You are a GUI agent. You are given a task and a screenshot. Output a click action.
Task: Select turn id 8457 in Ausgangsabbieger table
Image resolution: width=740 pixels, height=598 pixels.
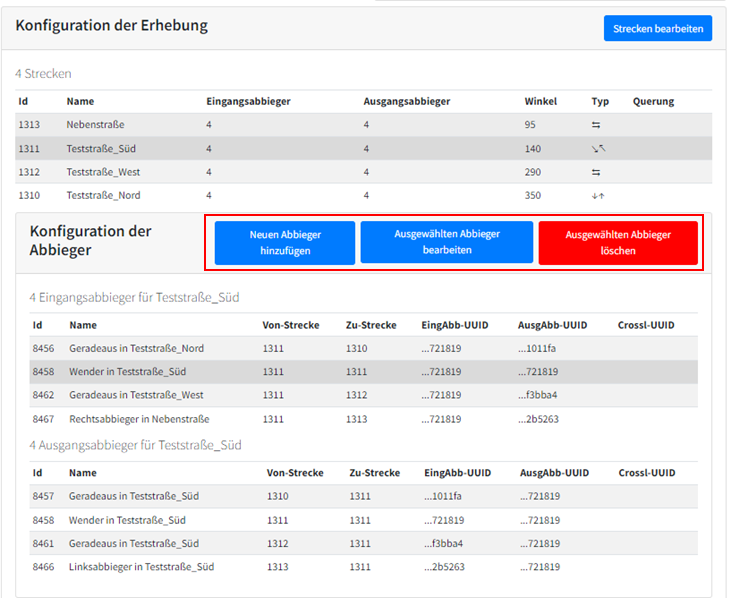coord(43,496)
